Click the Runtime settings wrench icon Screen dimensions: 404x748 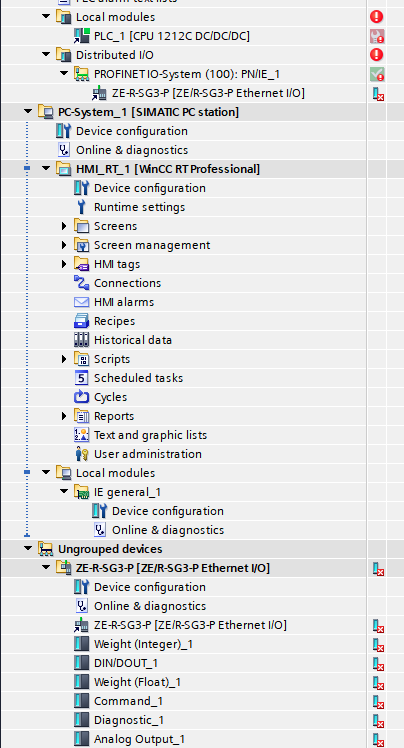coord(82,207)
